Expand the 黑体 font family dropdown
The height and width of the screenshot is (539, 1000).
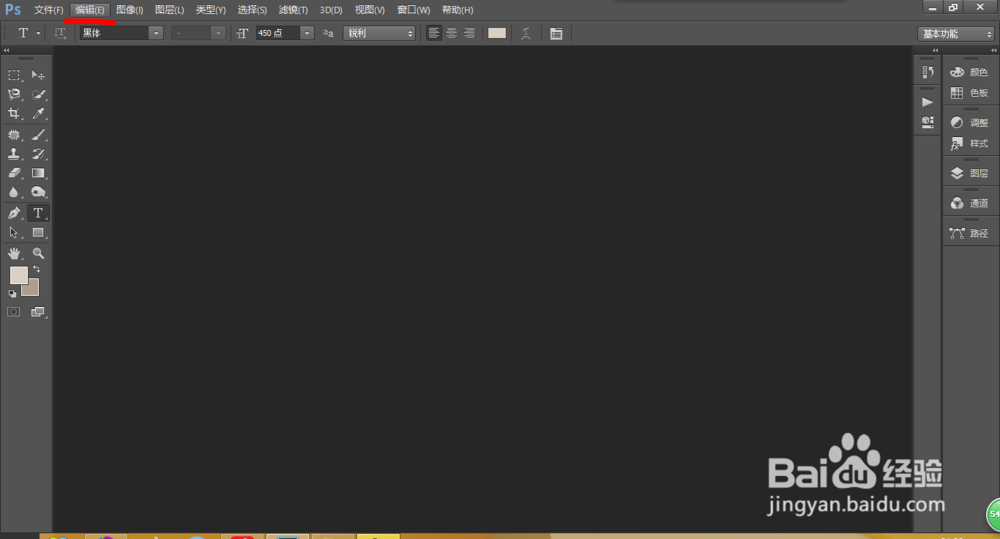(x=156, y=33)
